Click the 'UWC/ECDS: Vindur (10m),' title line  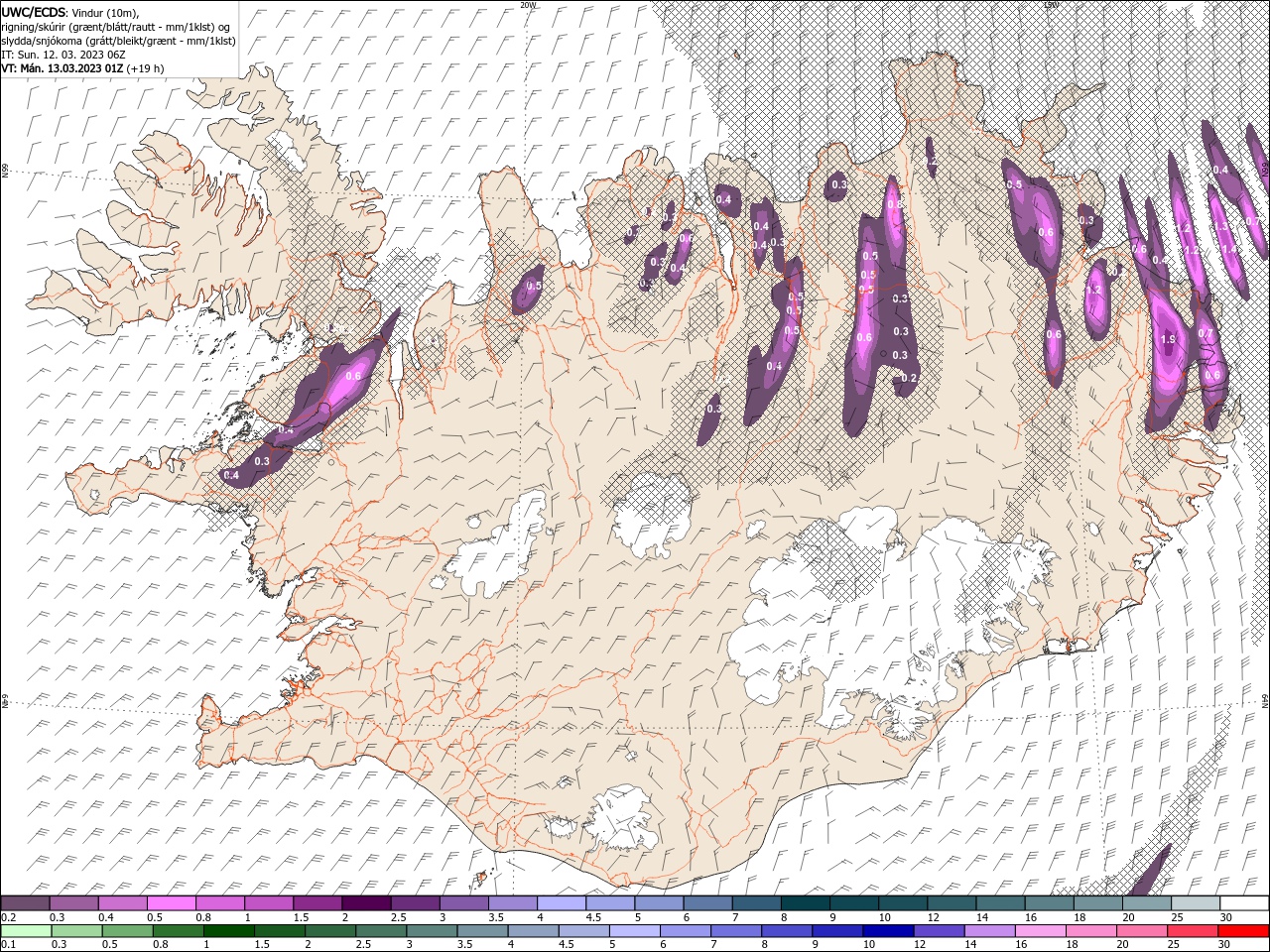(70, 12)
